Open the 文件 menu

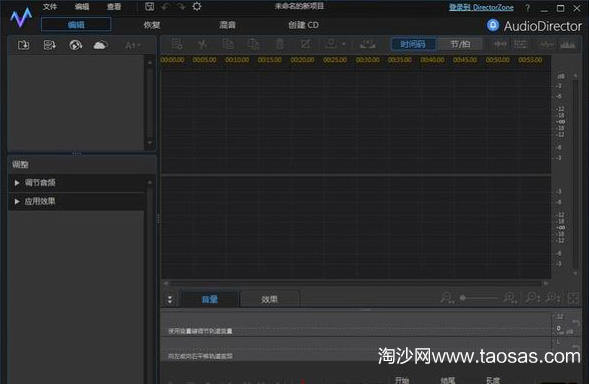pyautogui.click(x=50, y=7)
